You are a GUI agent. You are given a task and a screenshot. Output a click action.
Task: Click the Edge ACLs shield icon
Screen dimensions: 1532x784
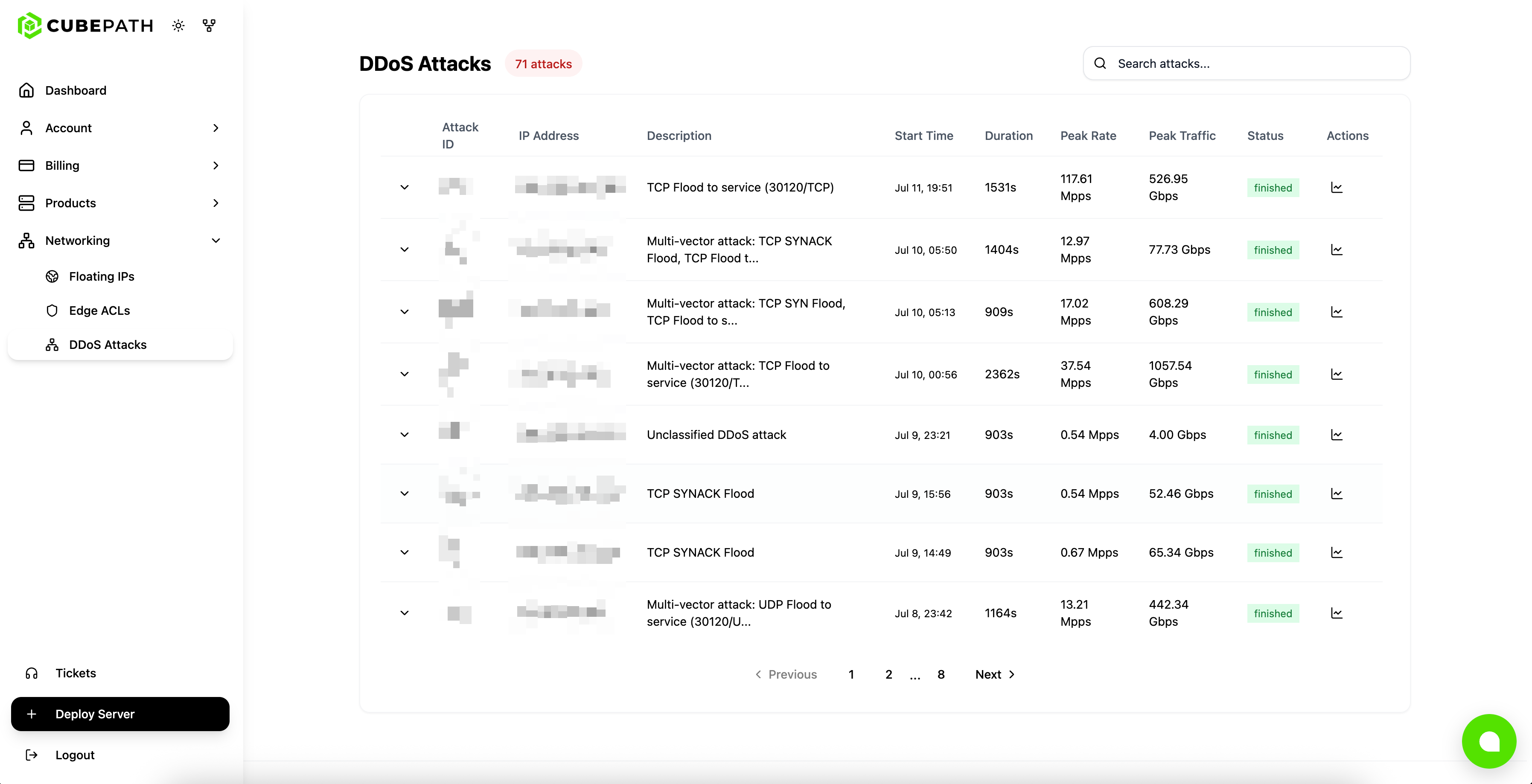[52, 310]
